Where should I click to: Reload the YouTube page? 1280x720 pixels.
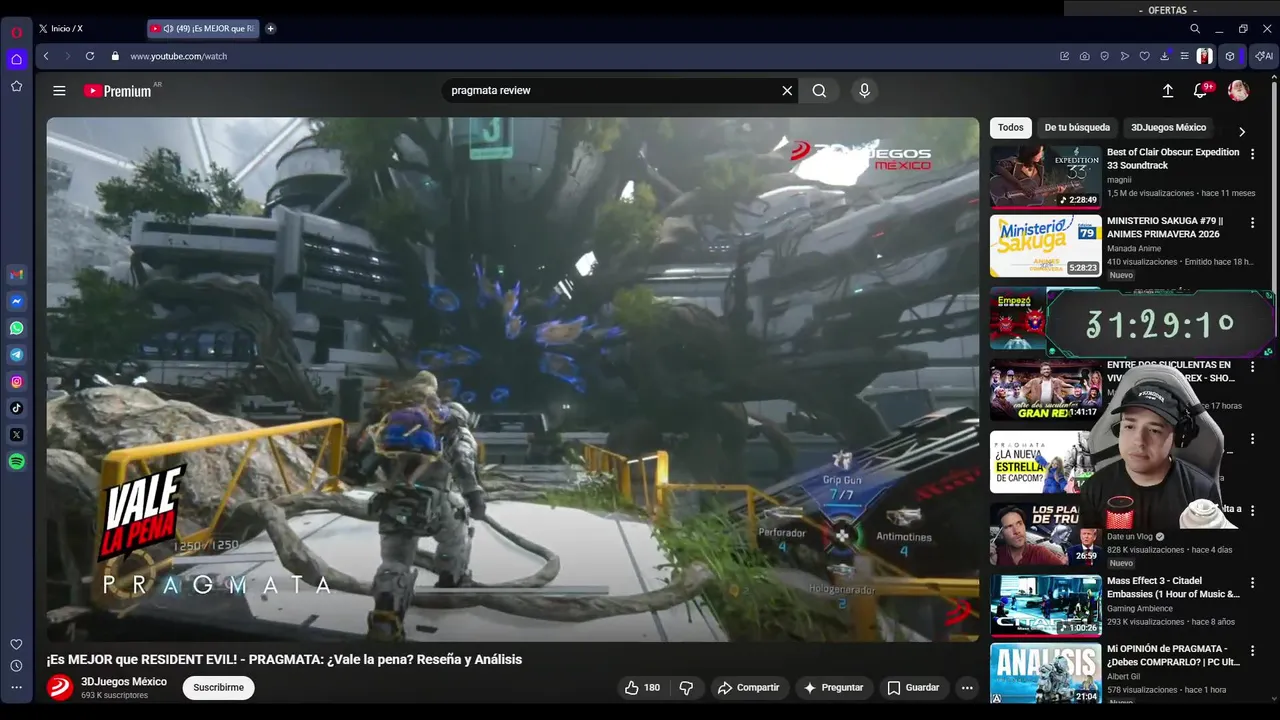click(x=90, y=56)
